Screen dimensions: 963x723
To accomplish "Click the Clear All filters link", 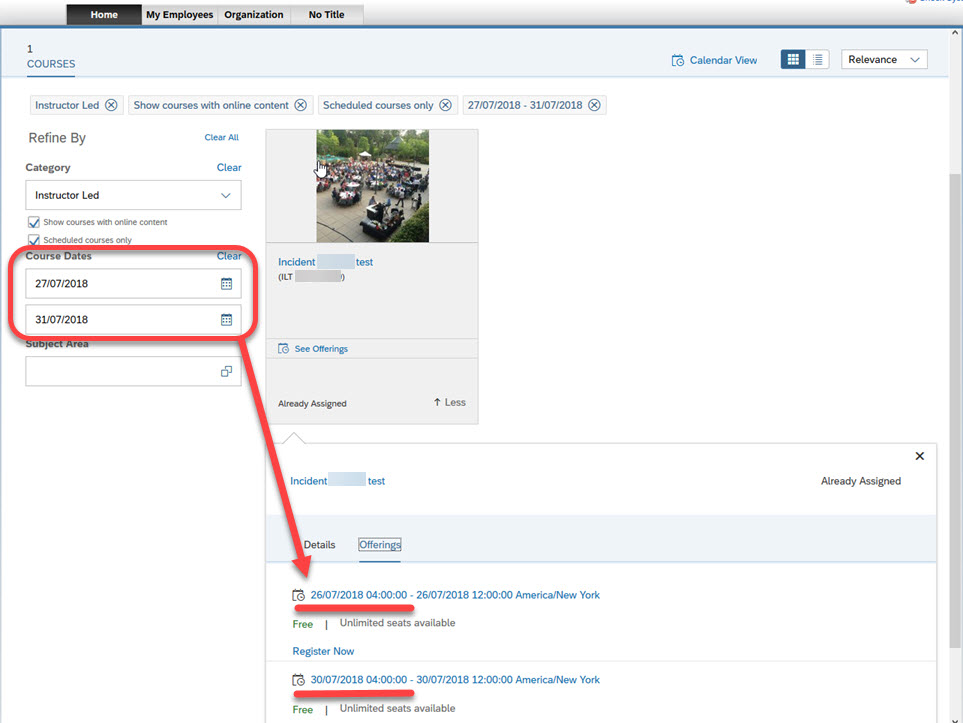I will (222, 138).
